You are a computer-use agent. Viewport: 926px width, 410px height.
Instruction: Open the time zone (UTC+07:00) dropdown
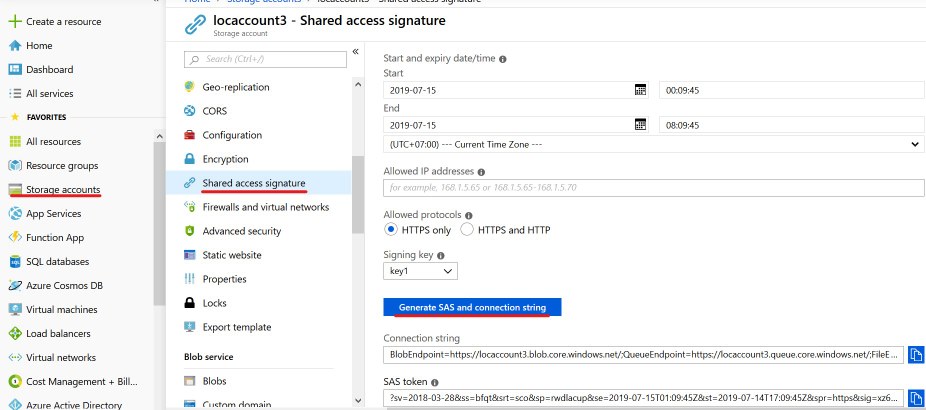654,144
